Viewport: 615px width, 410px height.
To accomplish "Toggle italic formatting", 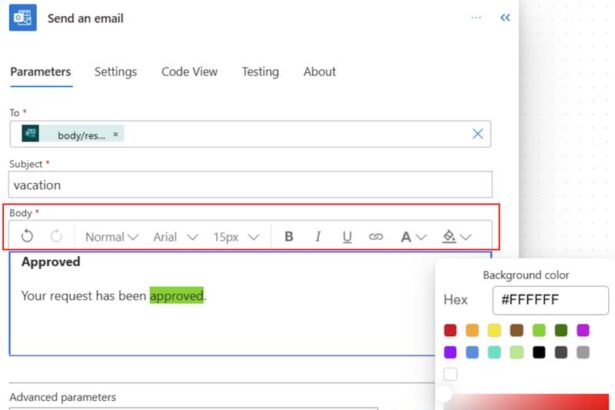I will (x=318, y=237).
